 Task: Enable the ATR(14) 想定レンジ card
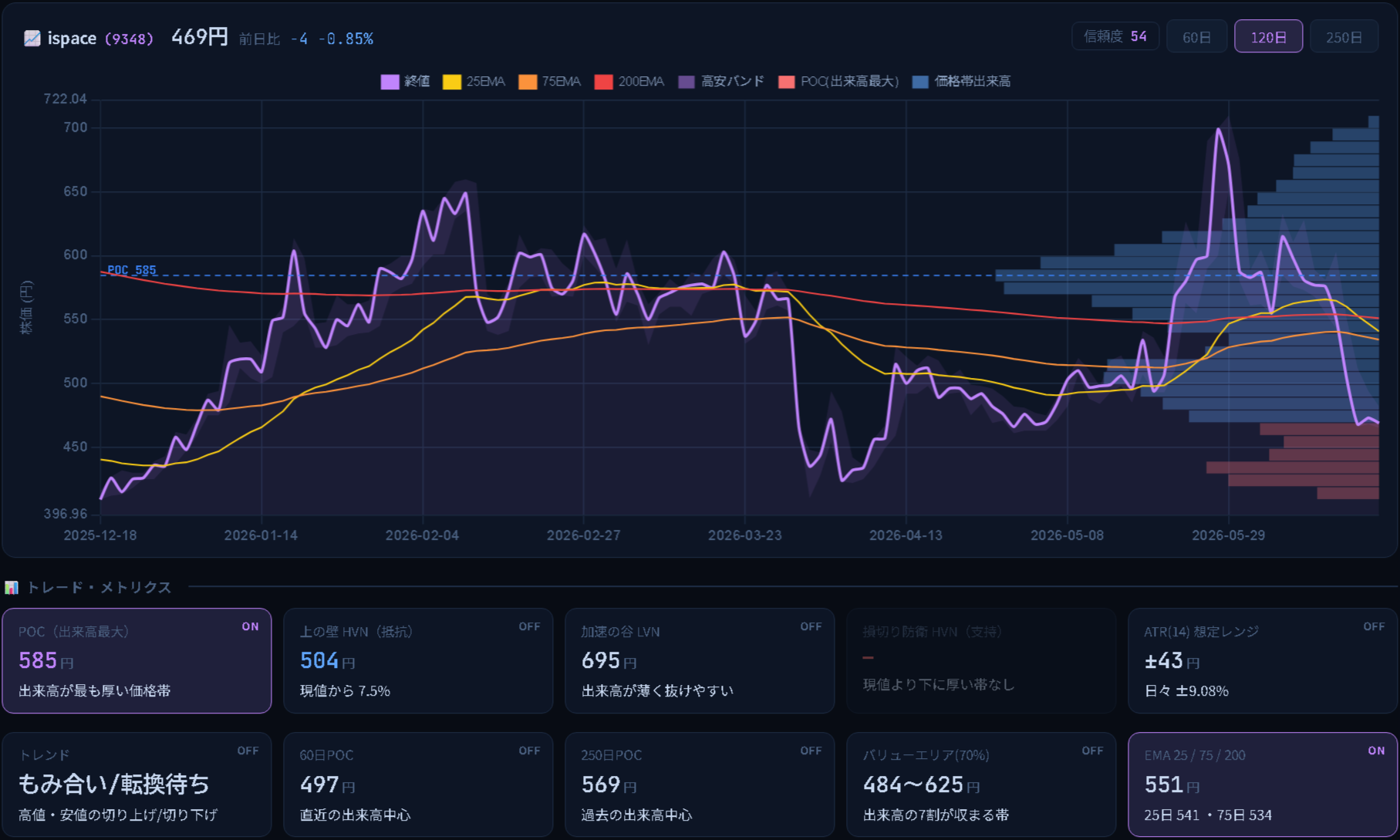click(1263, 661)
